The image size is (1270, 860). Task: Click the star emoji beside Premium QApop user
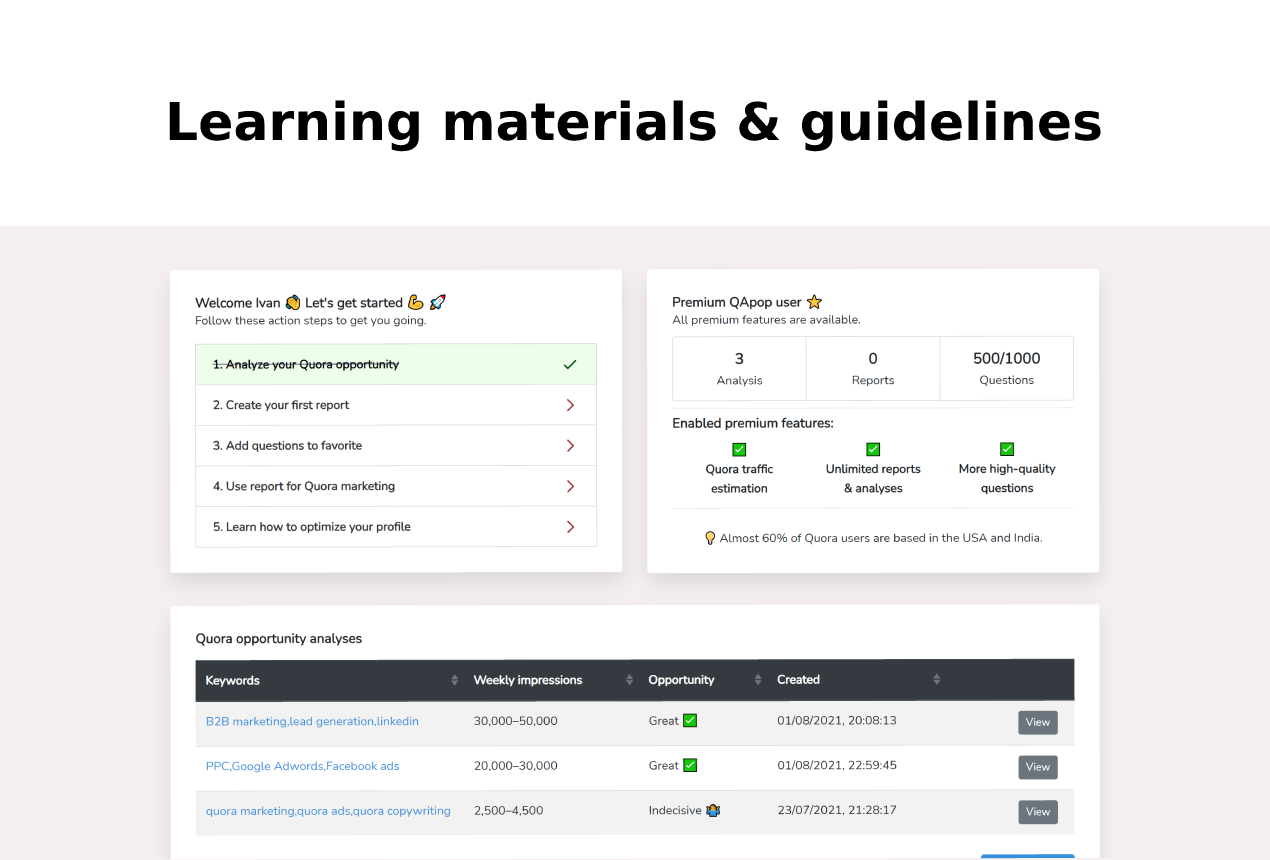pos(813,301)
